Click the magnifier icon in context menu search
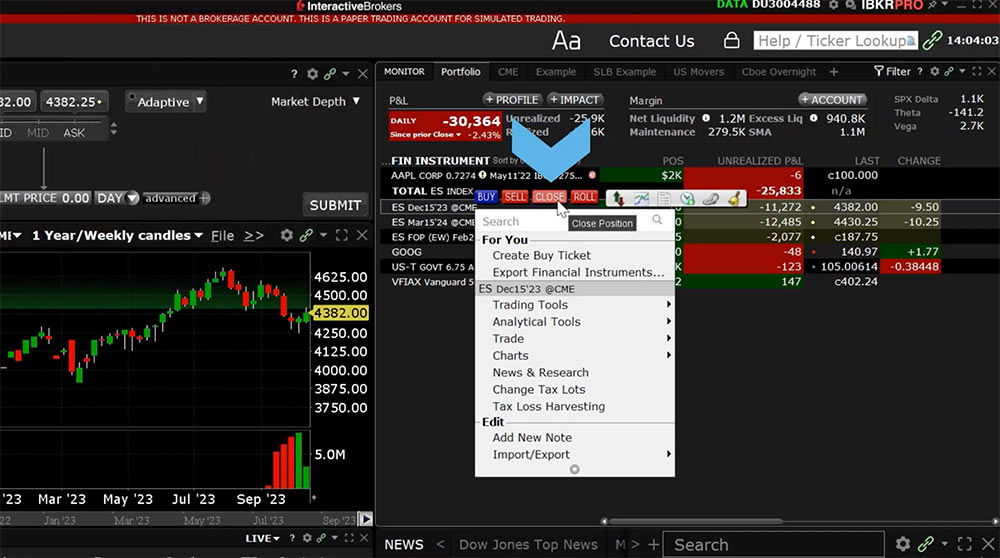The height and width of the screenshot is (558, 1000). (x=657, y=220)
